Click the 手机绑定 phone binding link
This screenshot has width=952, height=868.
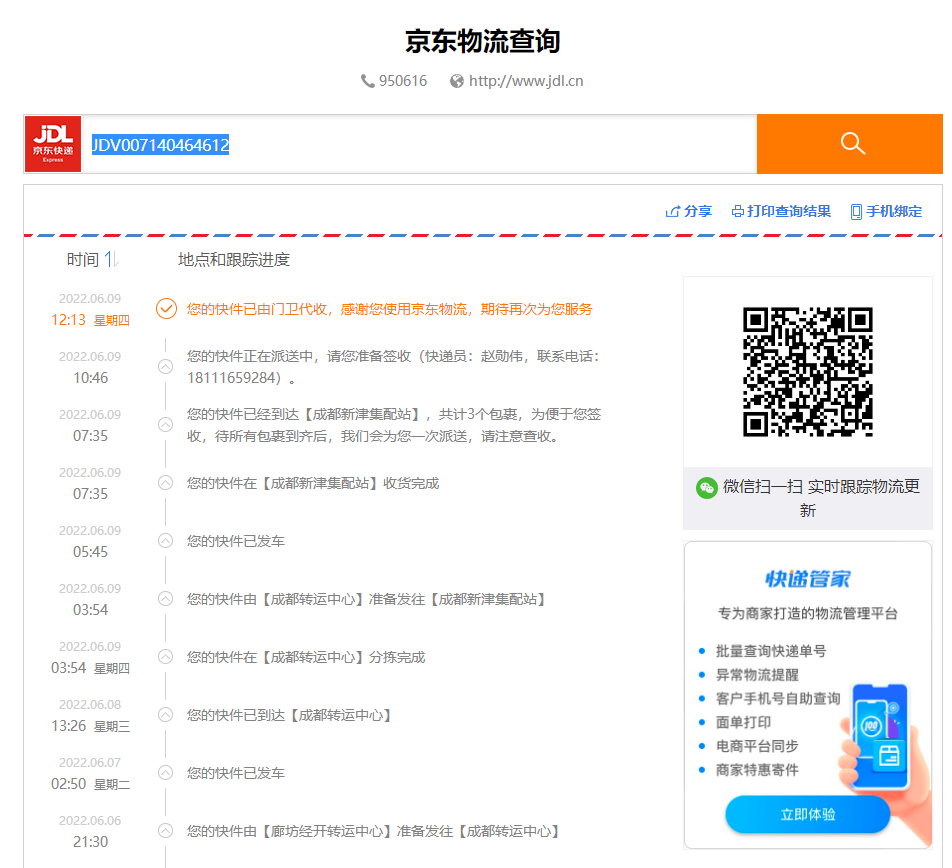point(886,211)
